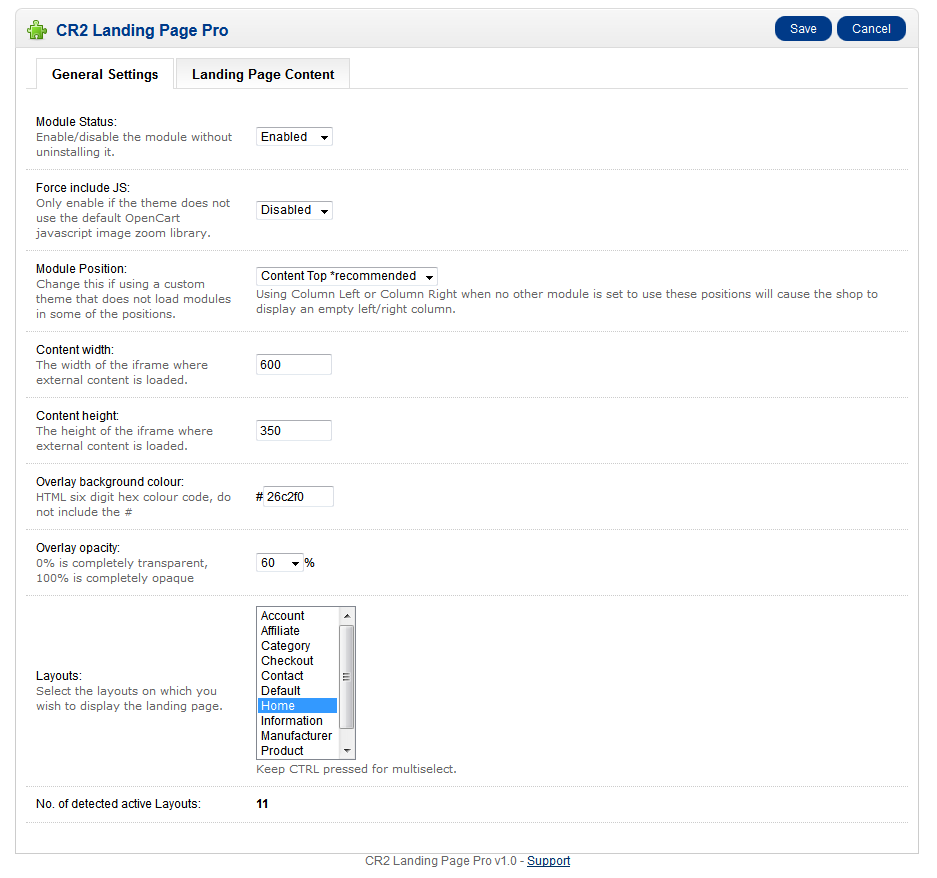
Task: Click the detected active layouts count 11
Action: click(x=262, y=804)
